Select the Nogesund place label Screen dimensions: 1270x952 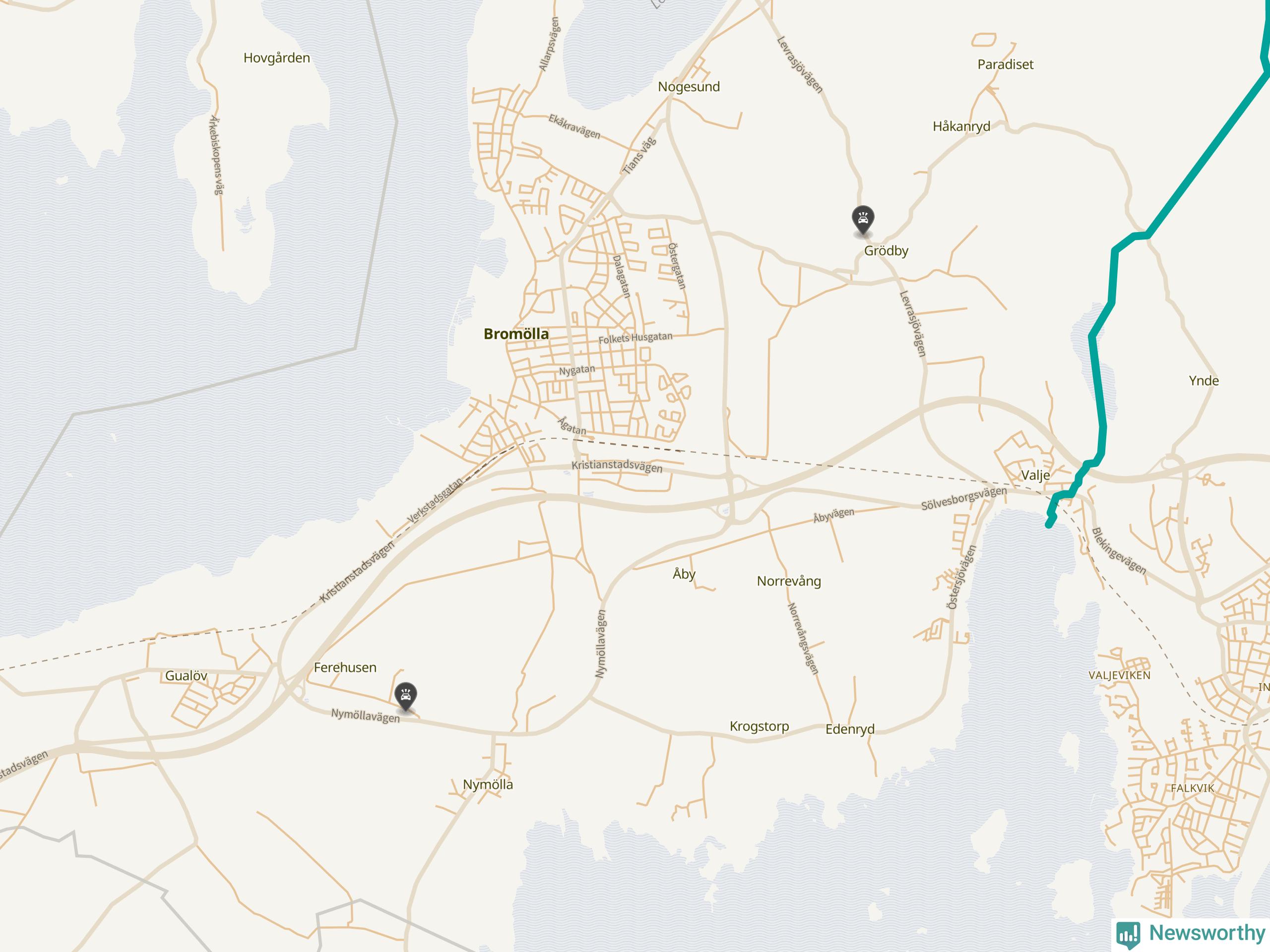click(689, 87)
